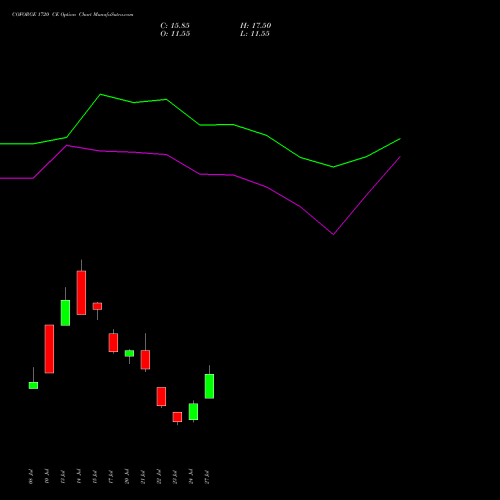Image resolution: width=500 pixels, height=500 pixels.
Task: Select the high value H: 17.50
Action: point(255,26)
